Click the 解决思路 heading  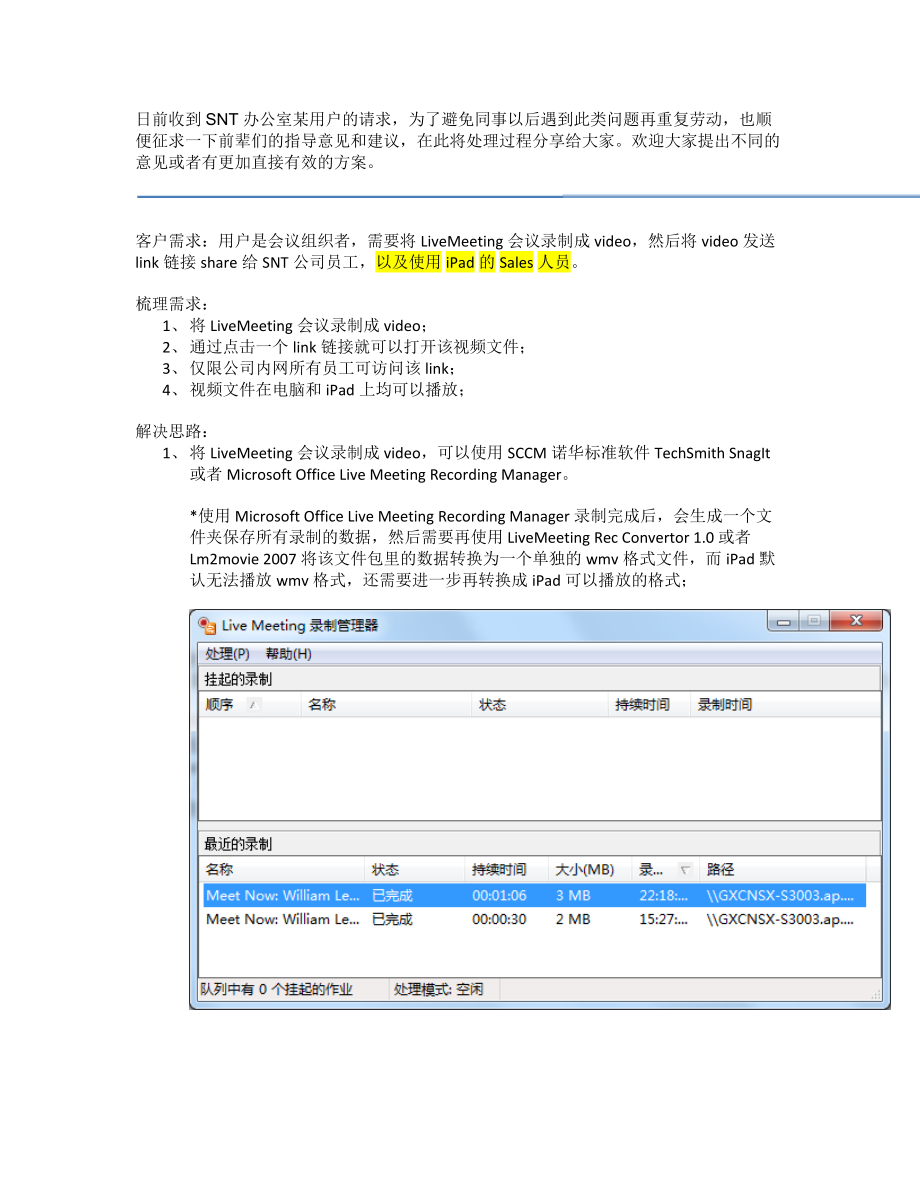172,432
